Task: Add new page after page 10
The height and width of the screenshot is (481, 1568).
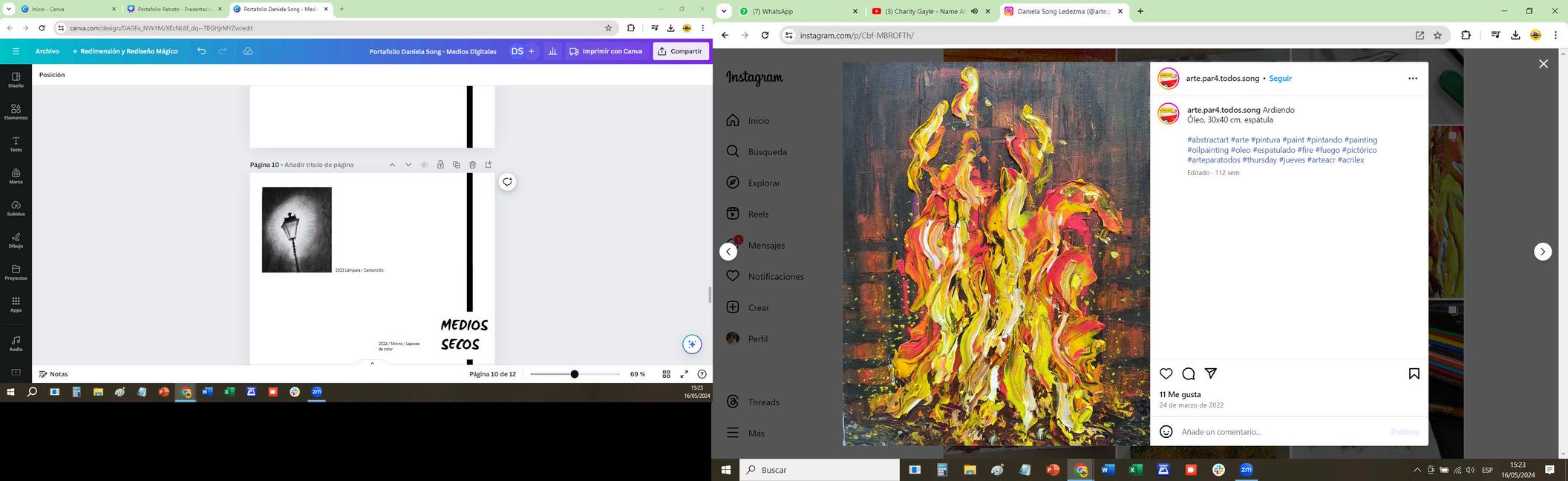Action: (489, 165)
